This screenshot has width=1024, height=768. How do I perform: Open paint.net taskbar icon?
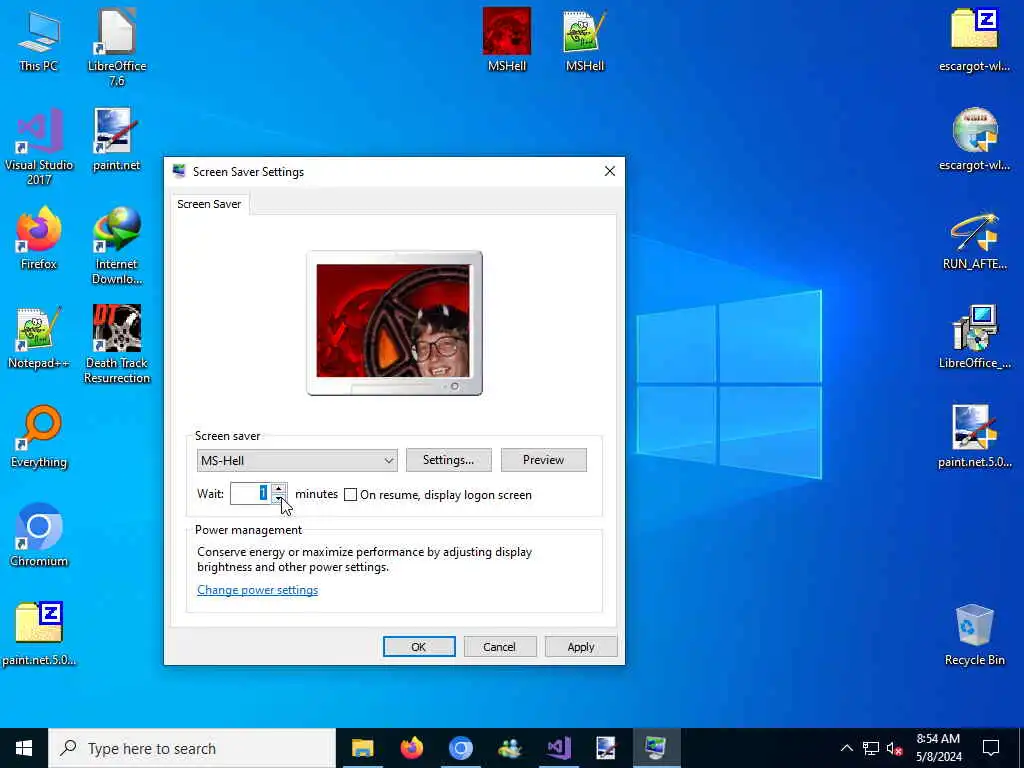pyautogui.click(x=607, y=748)
